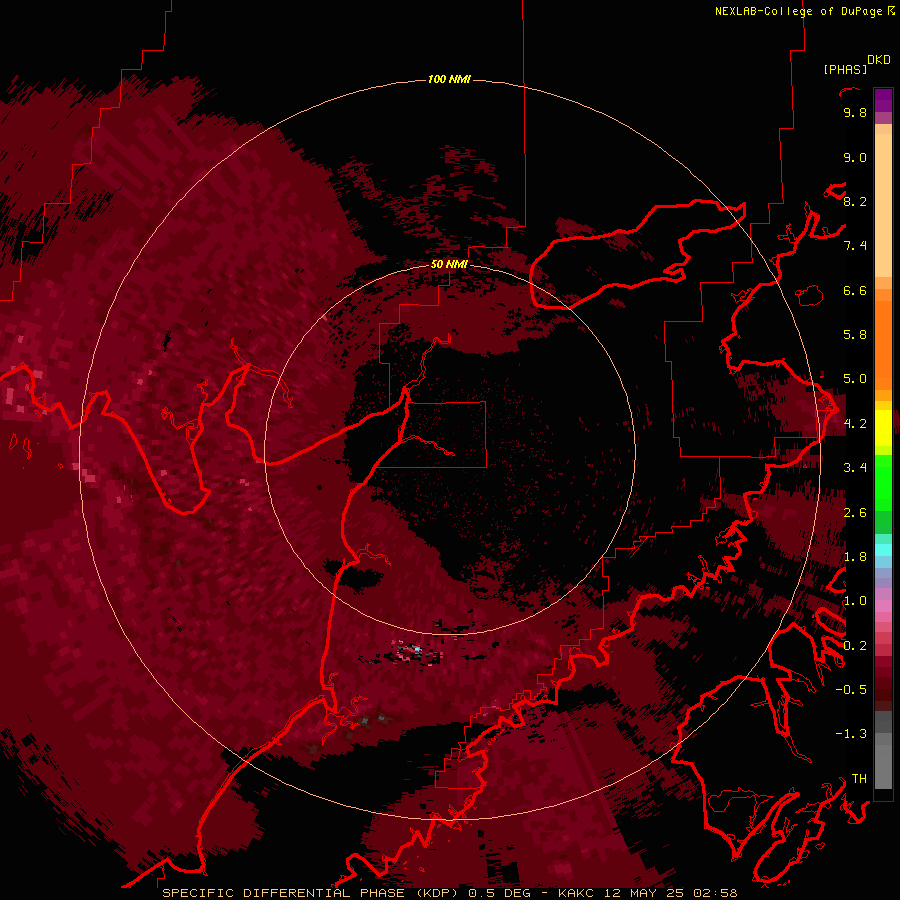Click the purple top segment of color scale

click(x=883, y=100)
